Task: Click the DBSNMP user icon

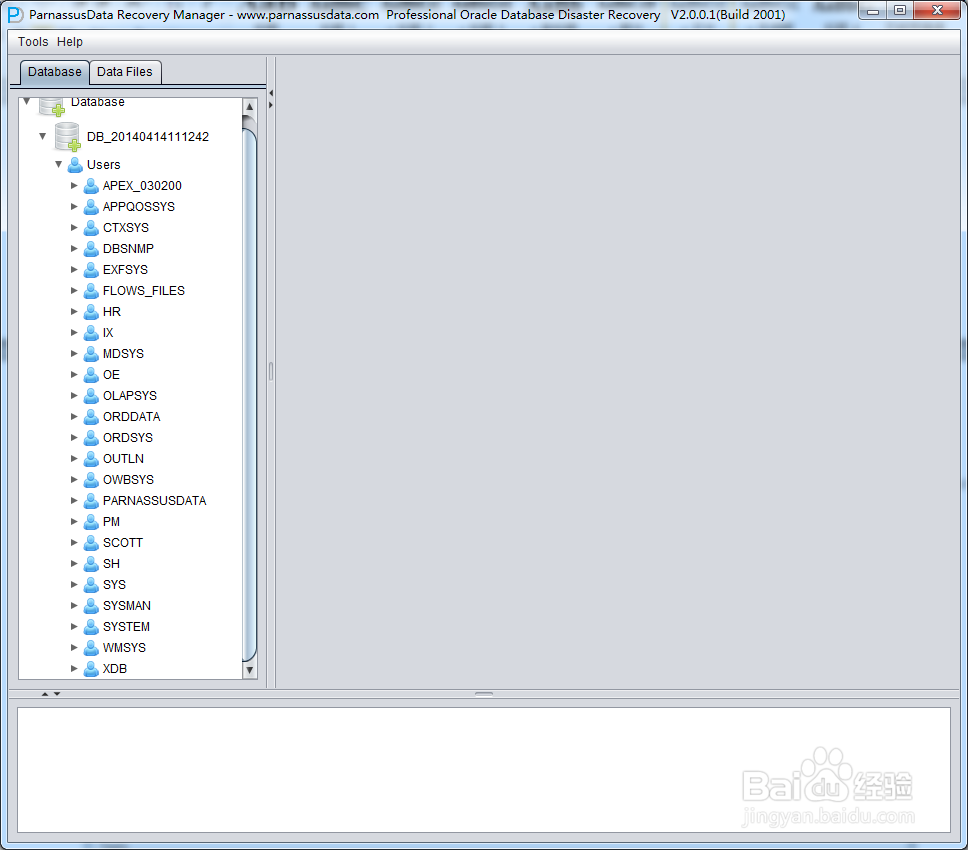Action: point(91,249)
